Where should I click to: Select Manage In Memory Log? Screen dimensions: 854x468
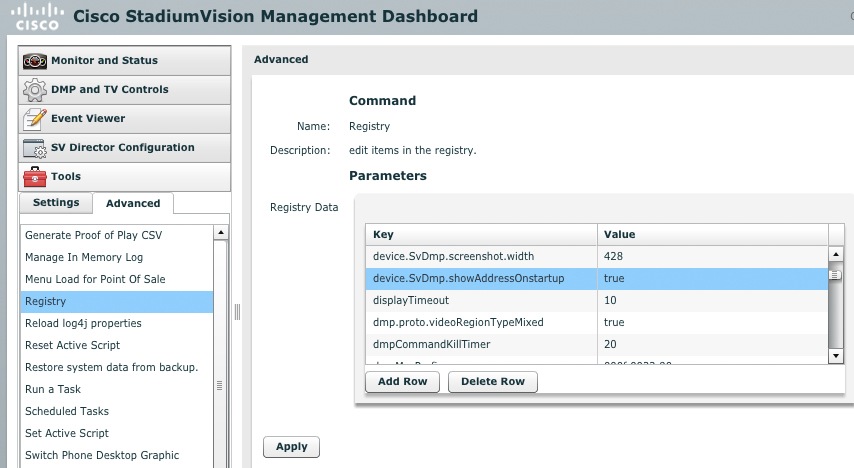(x=117, y=257)
